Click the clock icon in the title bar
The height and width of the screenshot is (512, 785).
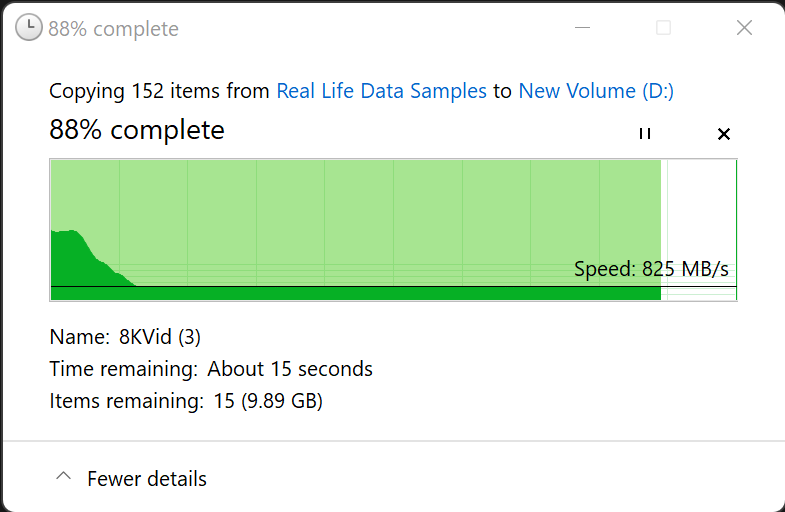point(29,28)
